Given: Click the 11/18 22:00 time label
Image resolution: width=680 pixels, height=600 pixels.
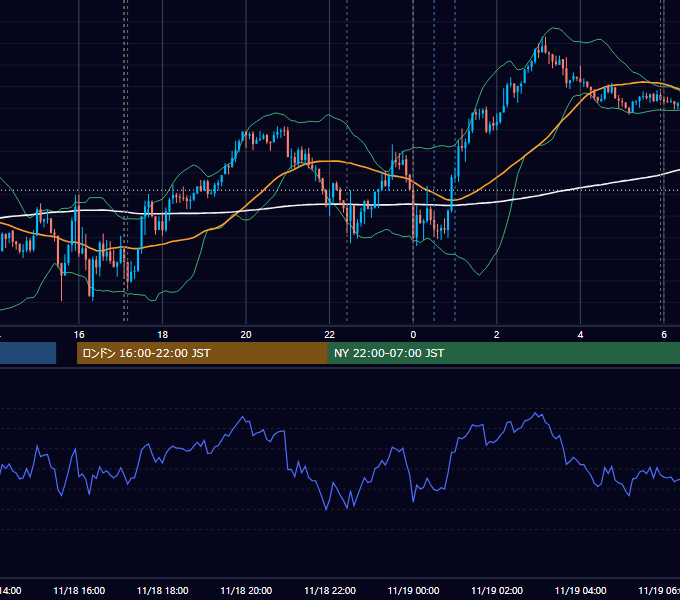Looking at the screenshot, I should (330, 590).
